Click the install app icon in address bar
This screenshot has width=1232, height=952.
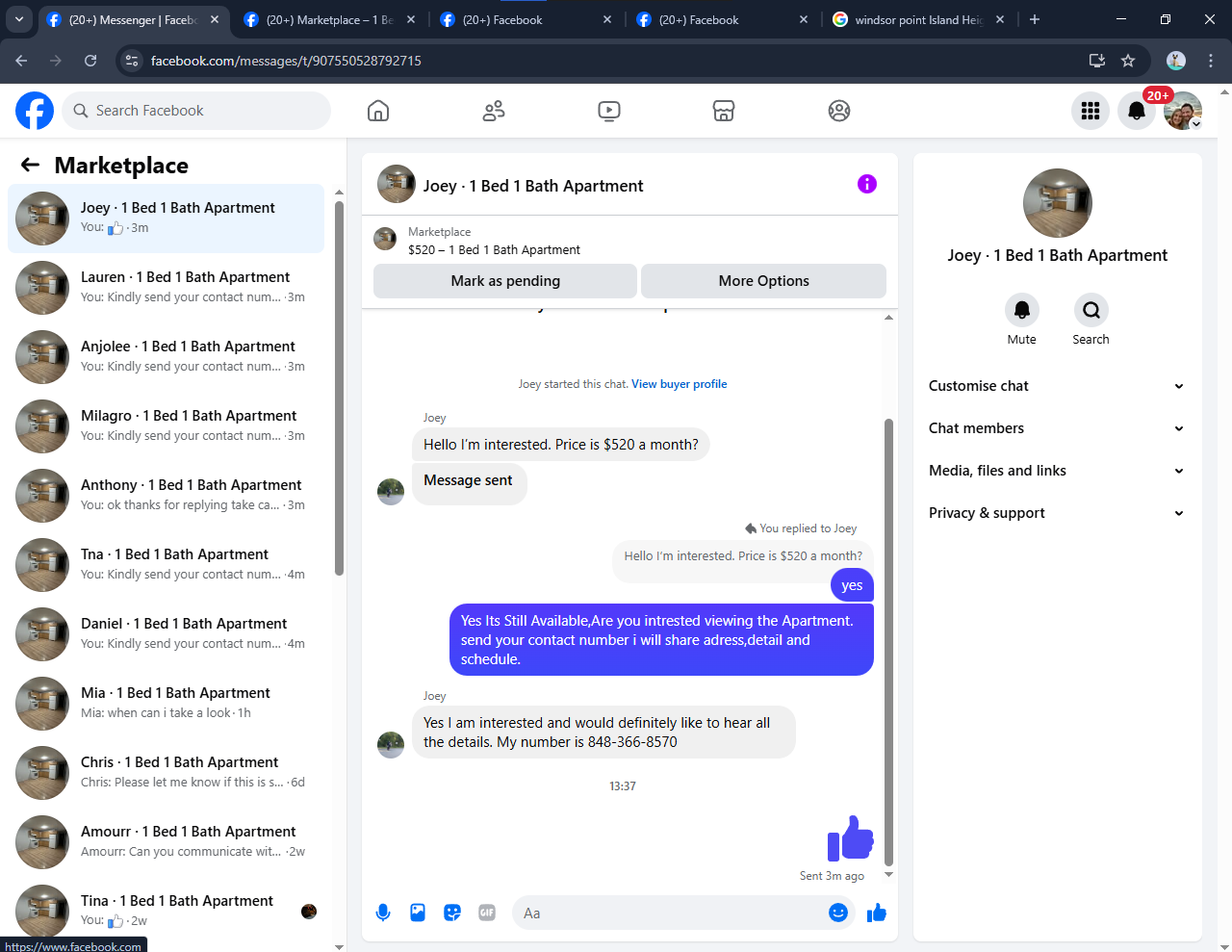point(1097,61)
